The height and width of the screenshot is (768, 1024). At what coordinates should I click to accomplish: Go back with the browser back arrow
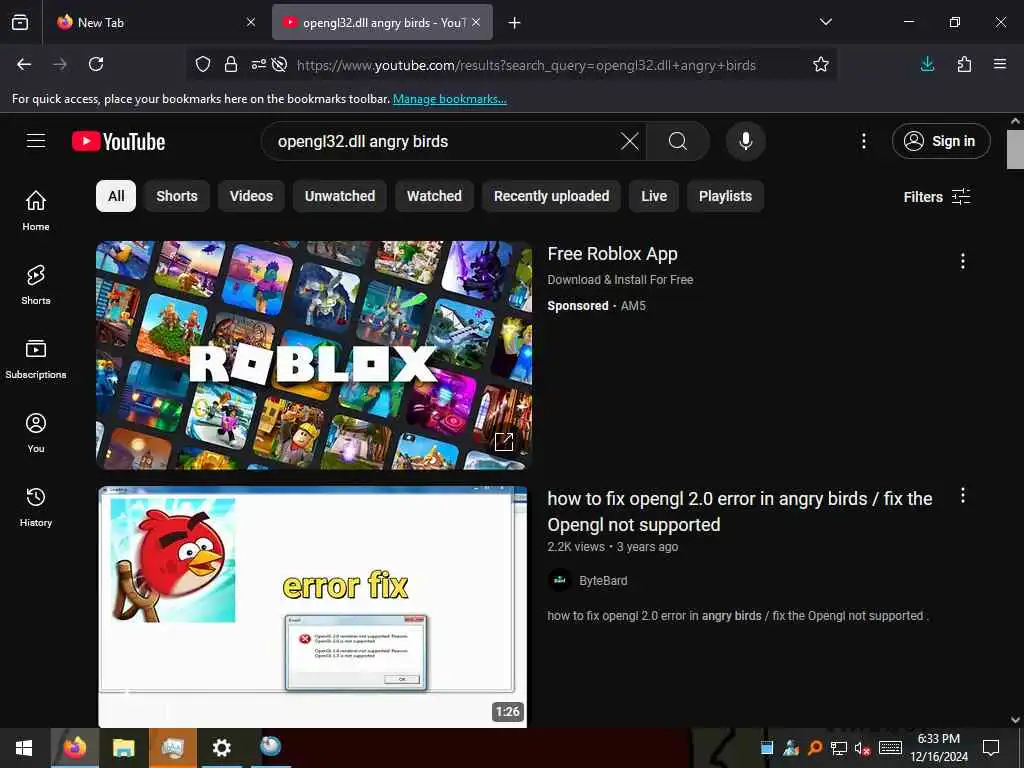point(24,64)
